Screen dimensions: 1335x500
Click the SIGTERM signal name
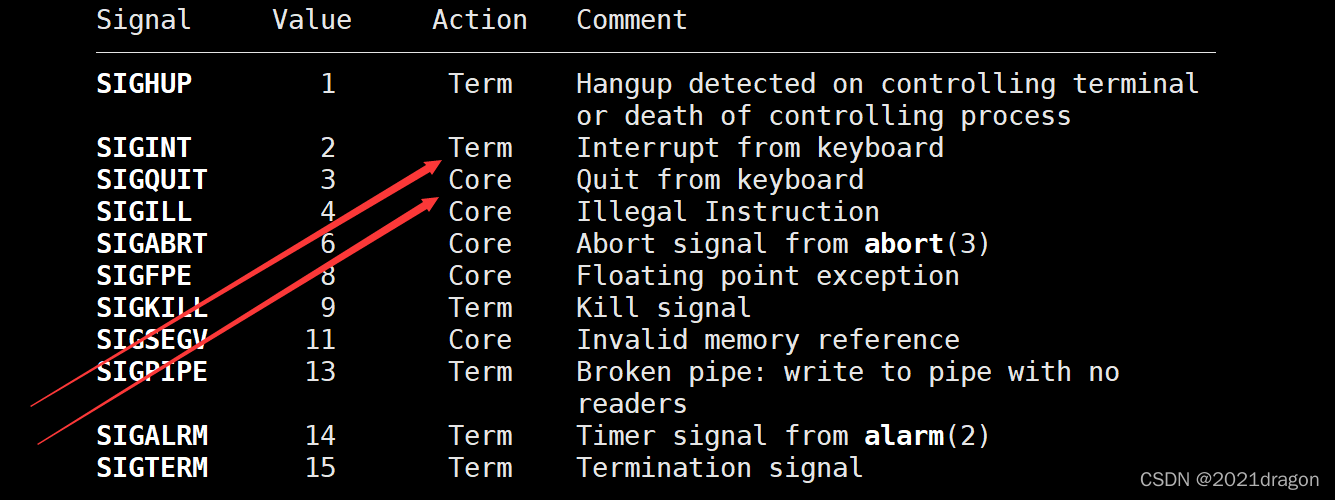click(x=152, y=468)
